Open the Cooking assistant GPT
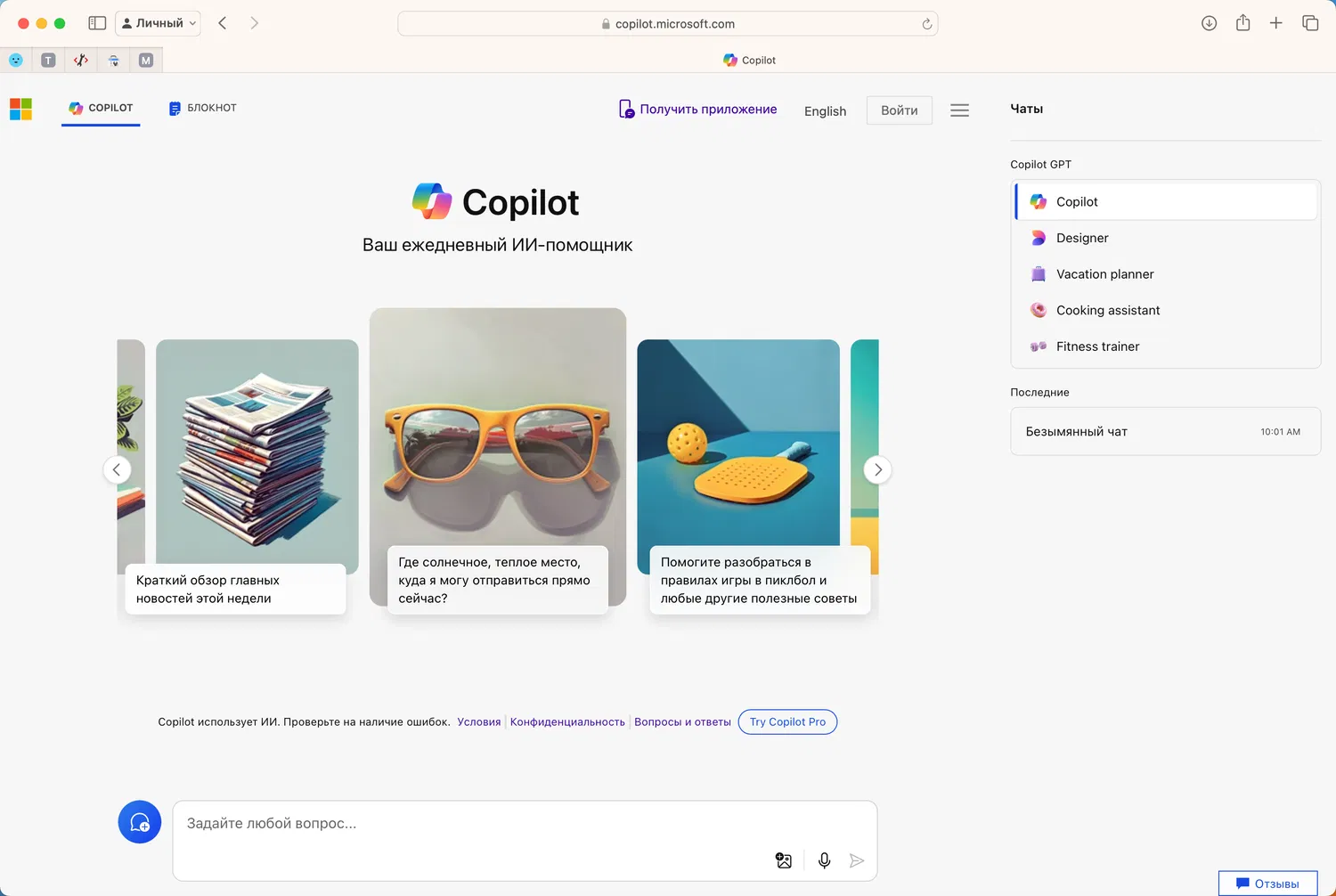This screenshot has width=1336, height=896. point(1166,310)
